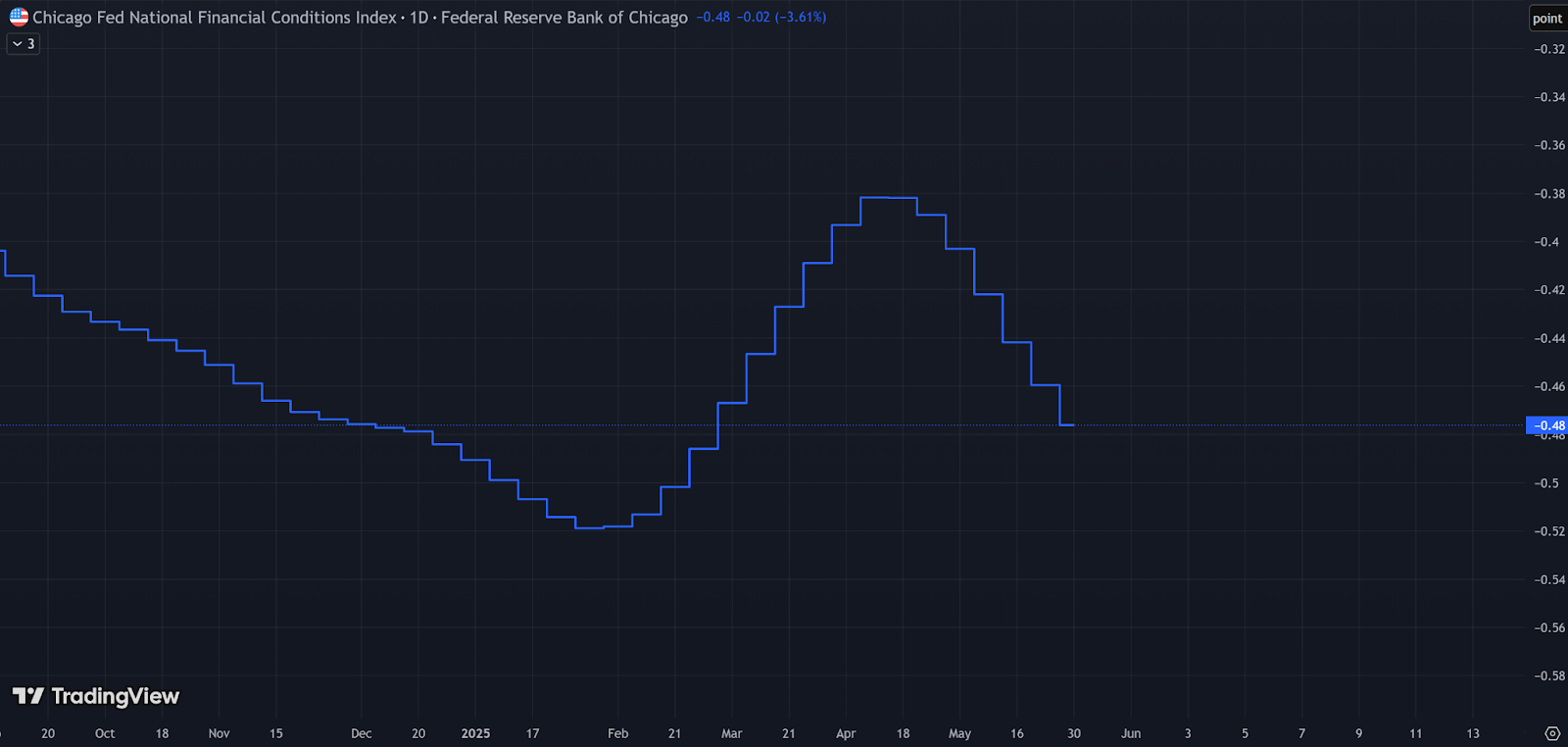The height and width of the screenshot is (747, 1568).
Task: Click the 1D interval in the chart title
Action: tap(418, 18)
